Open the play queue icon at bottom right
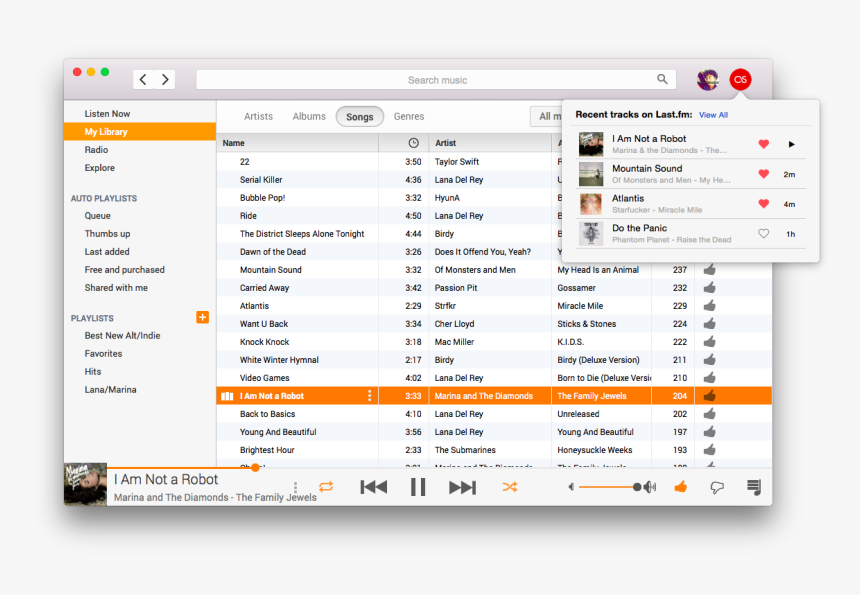The image size is (860, 595). click(x=753, y=487)
